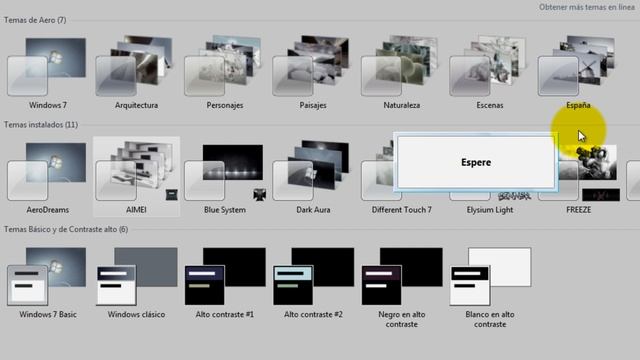Image resolution: width=640 pixels, height=360 pixels.
Task: Click the Espere wait dialog
Action: pyautogui.click(x=476, y=162)
